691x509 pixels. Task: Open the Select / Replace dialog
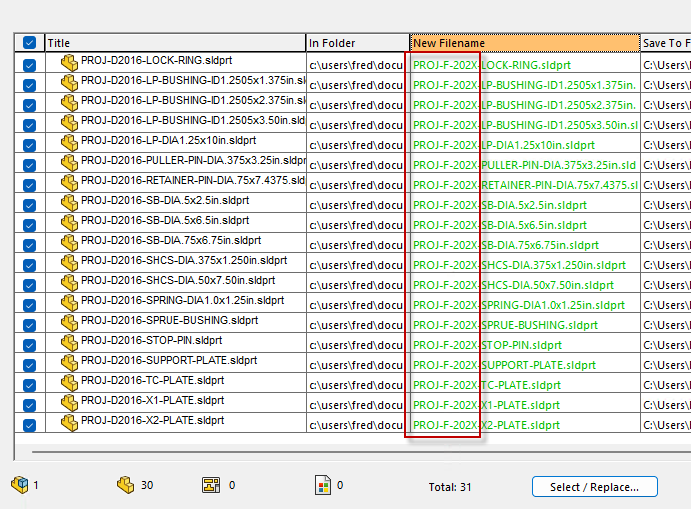pyautogui.click(x=593, y=487)
